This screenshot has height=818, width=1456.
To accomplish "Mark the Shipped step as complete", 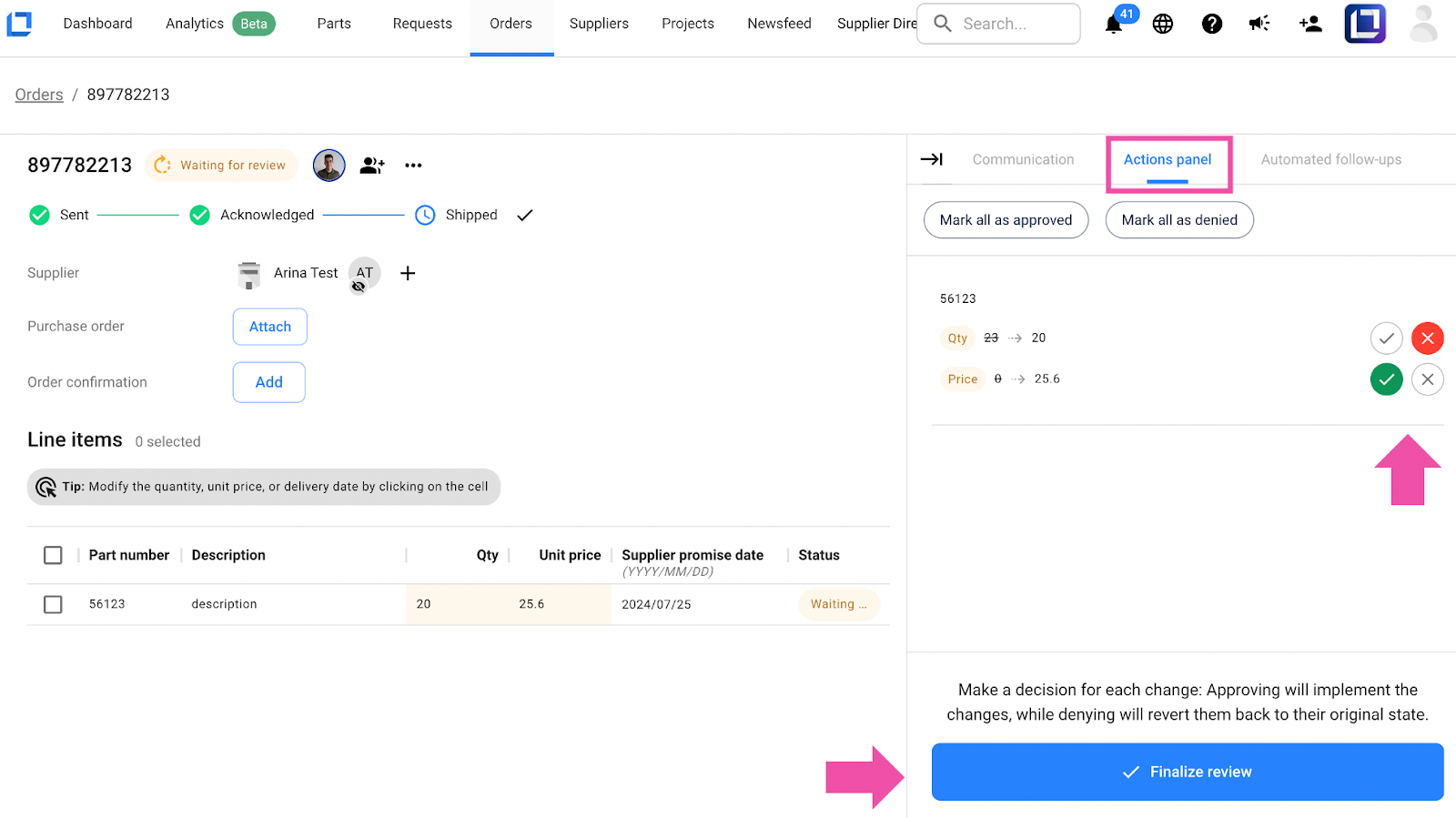I will click(525, 216).
